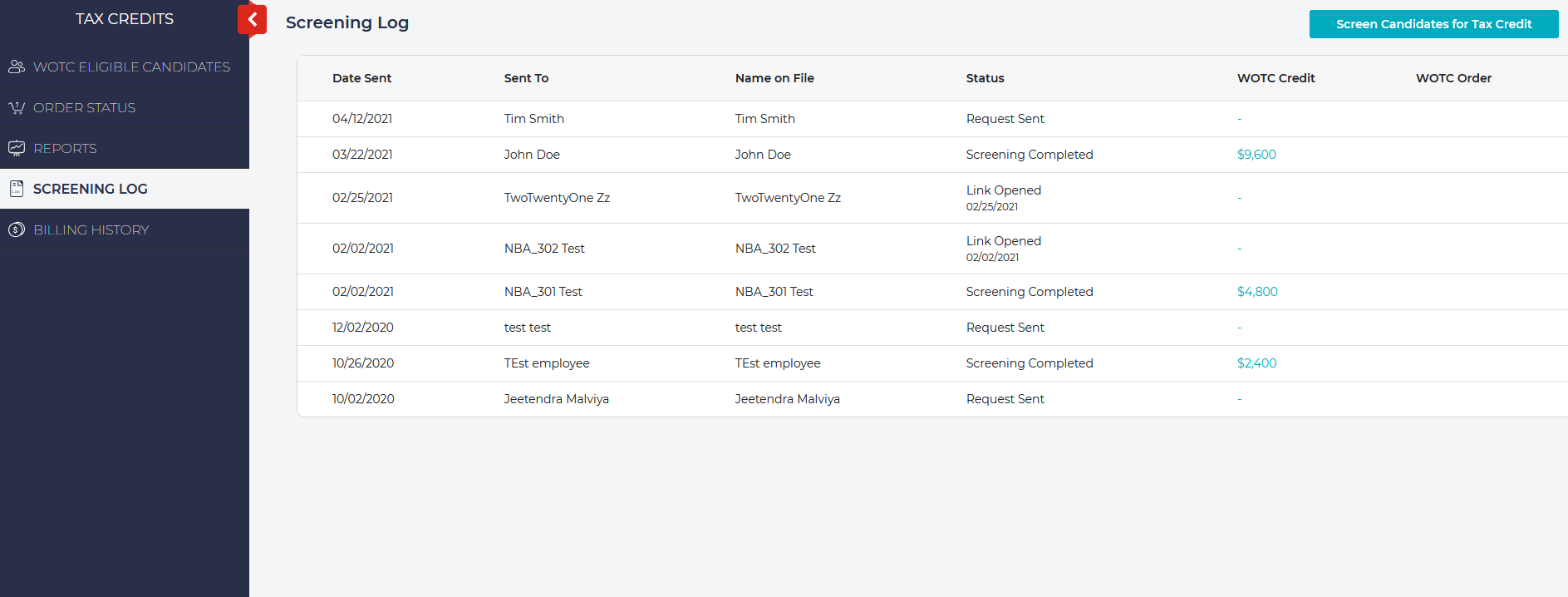Click the WOTC Eligible Candidates people icon
Viewport: 1568px width, 597px height.
click(17, 67)
